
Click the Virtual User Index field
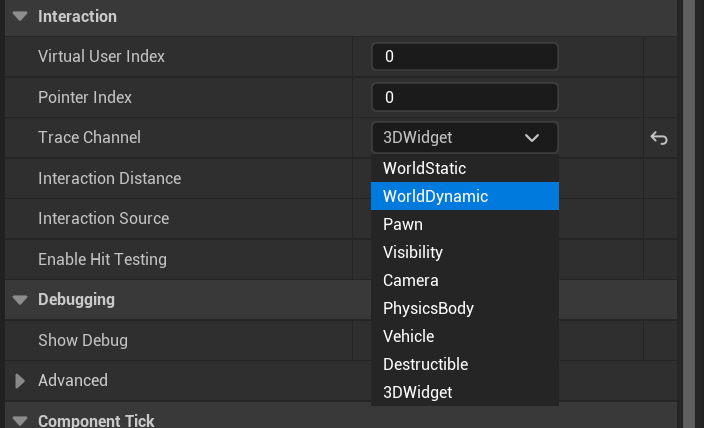click(x=464, y=57)
